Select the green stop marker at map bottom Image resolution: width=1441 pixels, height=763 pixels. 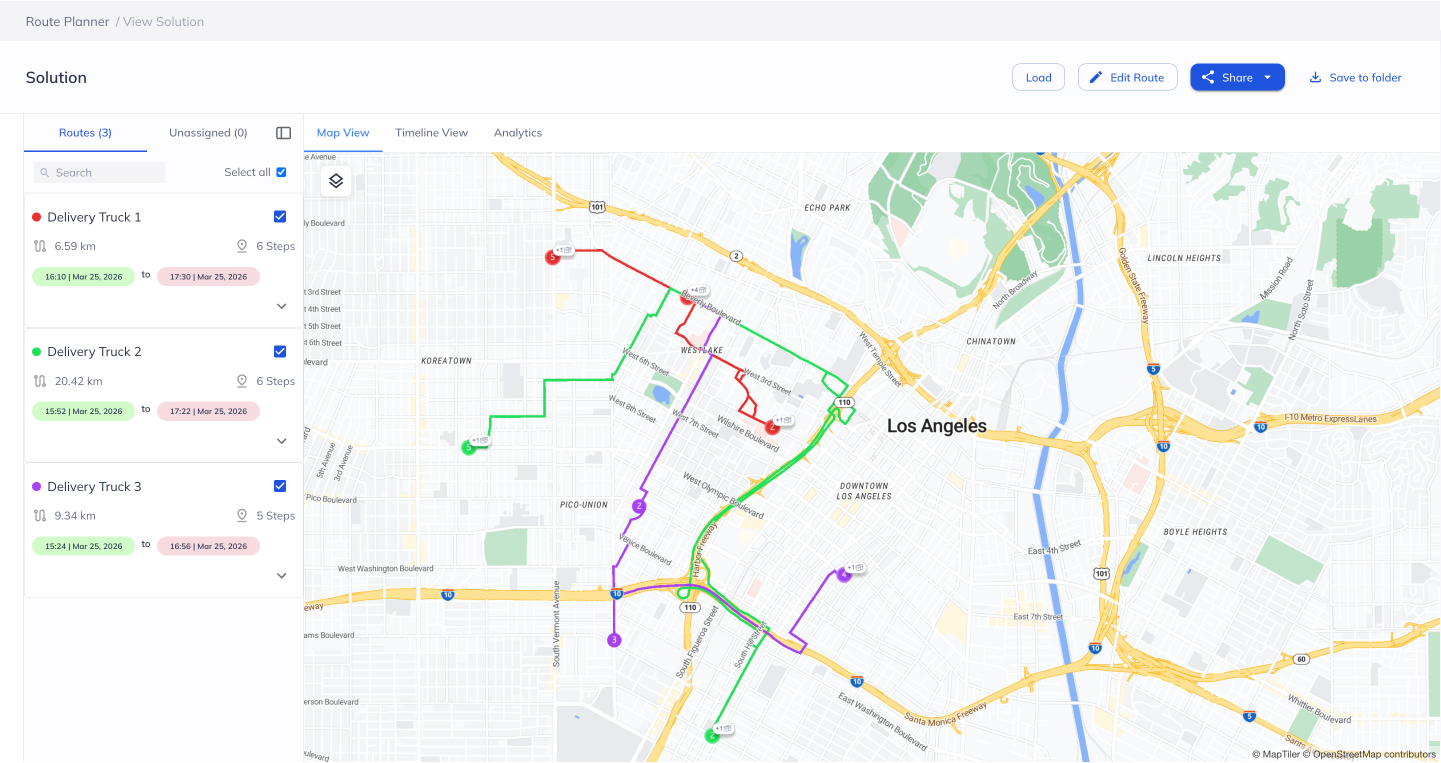[x=712, y=736]
